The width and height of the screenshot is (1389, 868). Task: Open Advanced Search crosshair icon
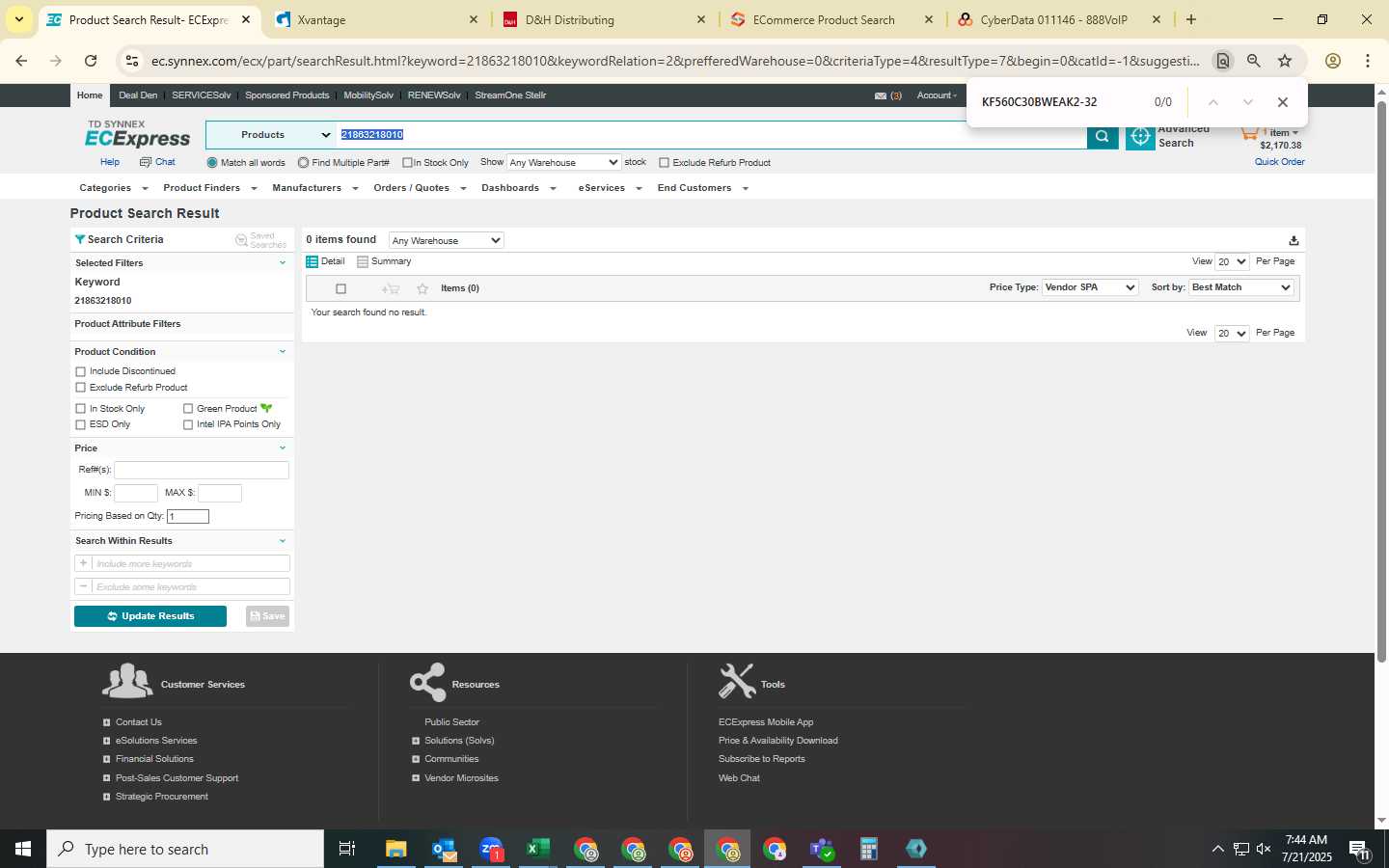tap(1140, 137)
